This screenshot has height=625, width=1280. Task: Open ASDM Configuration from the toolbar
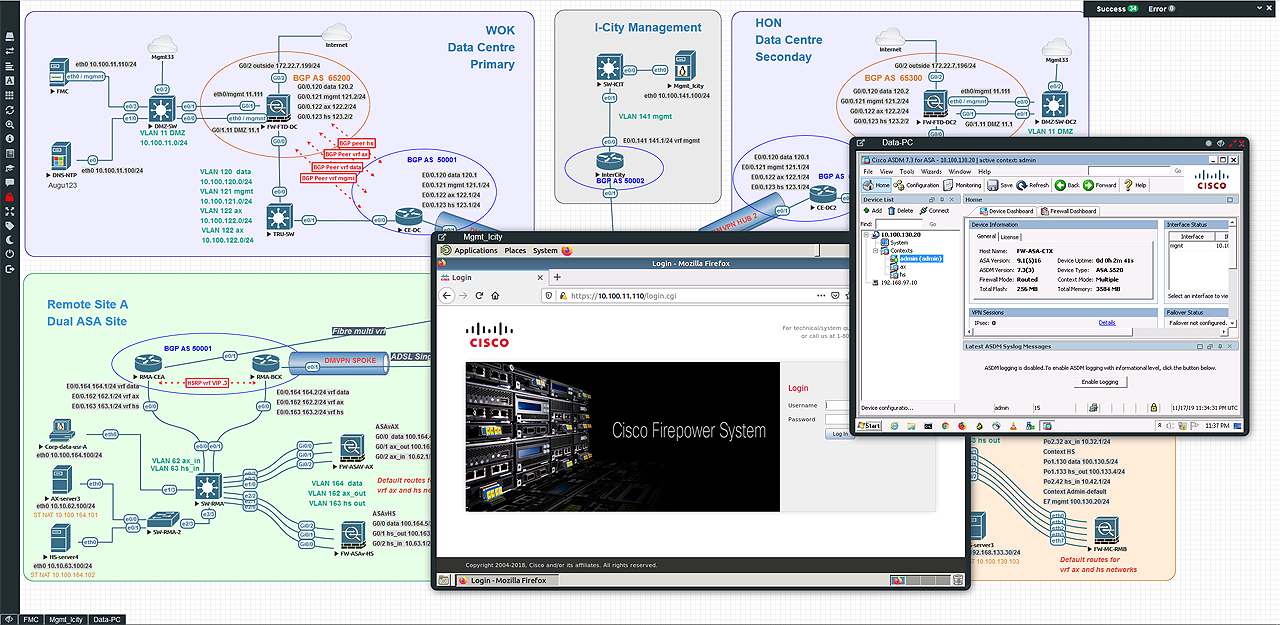point(917,185)
